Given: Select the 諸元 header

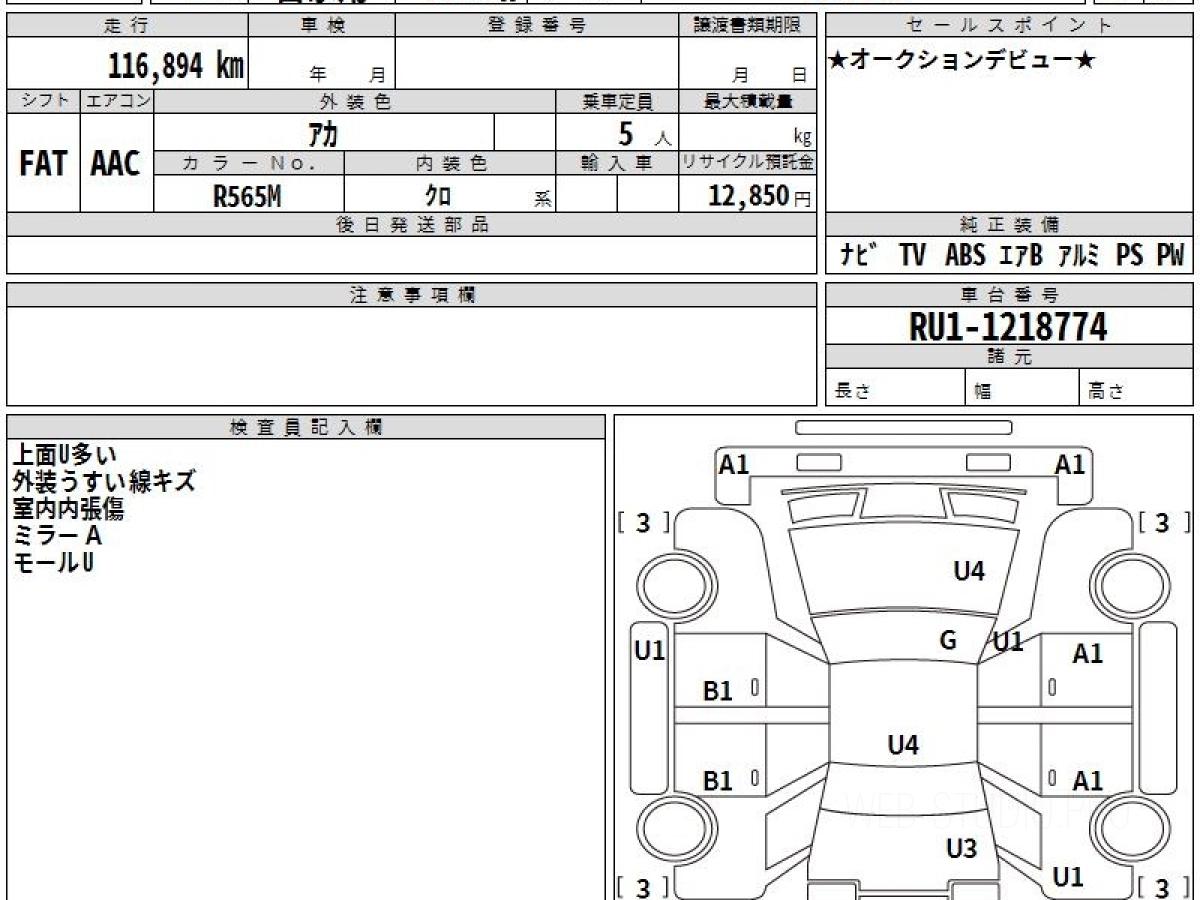Looking at the screenshot, I should point(1009,357).
